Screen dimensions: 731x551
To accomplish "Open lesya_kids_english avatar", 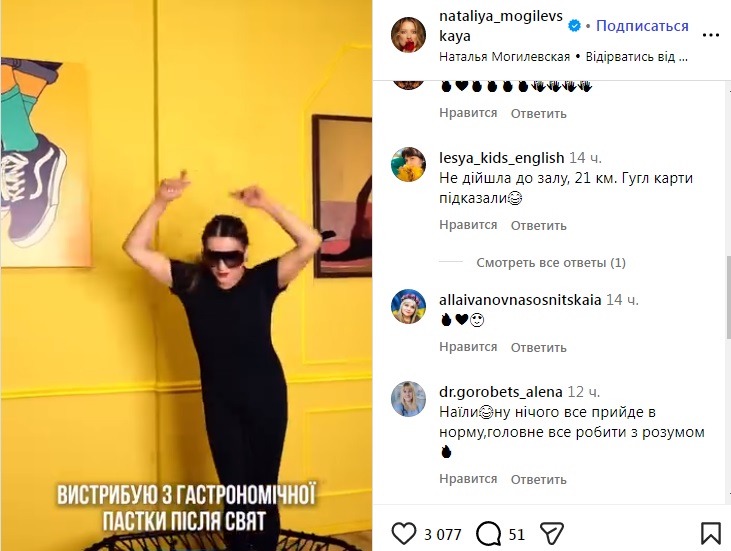I will click(x=408, y=165).
